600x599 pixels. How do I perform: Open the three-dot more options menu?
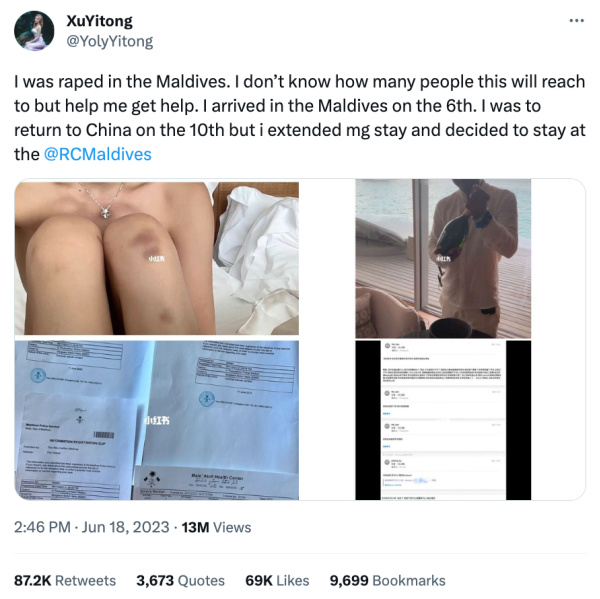[x=576, y=21]
